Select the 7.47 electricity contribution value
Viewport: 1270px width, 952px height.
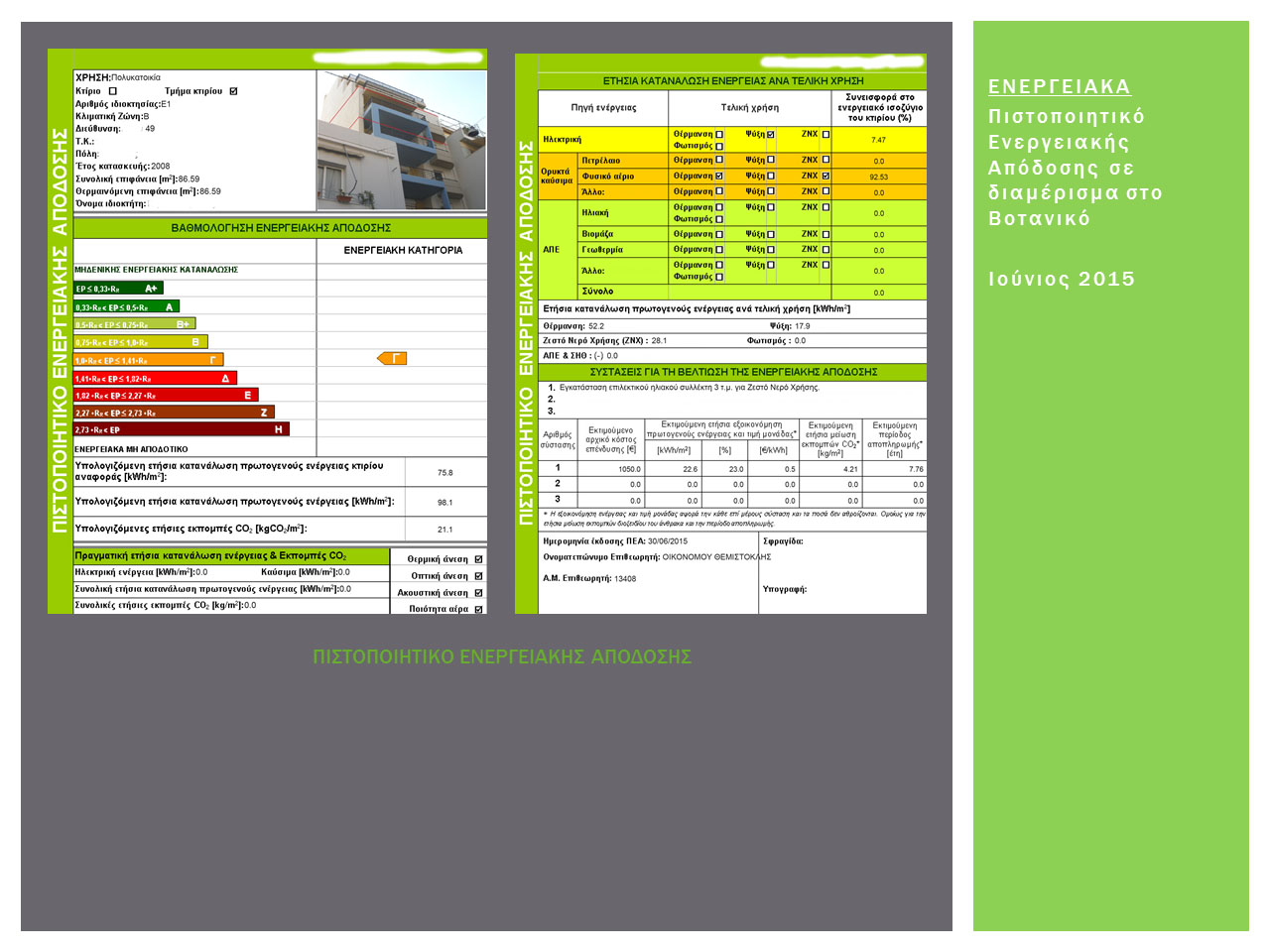click(879, 140)
